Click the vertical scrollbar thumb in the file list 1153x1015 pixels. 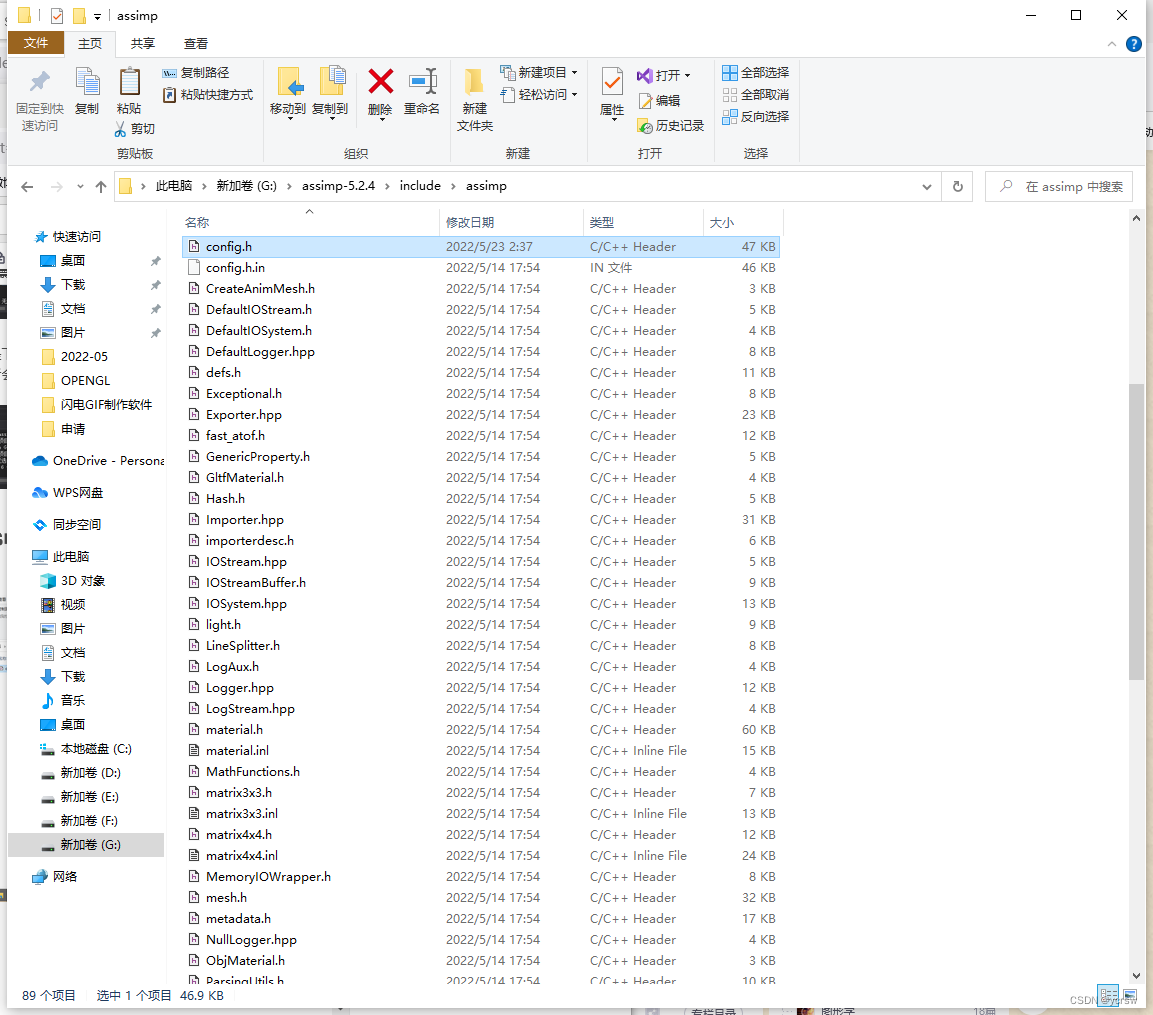coord(1136,531)
